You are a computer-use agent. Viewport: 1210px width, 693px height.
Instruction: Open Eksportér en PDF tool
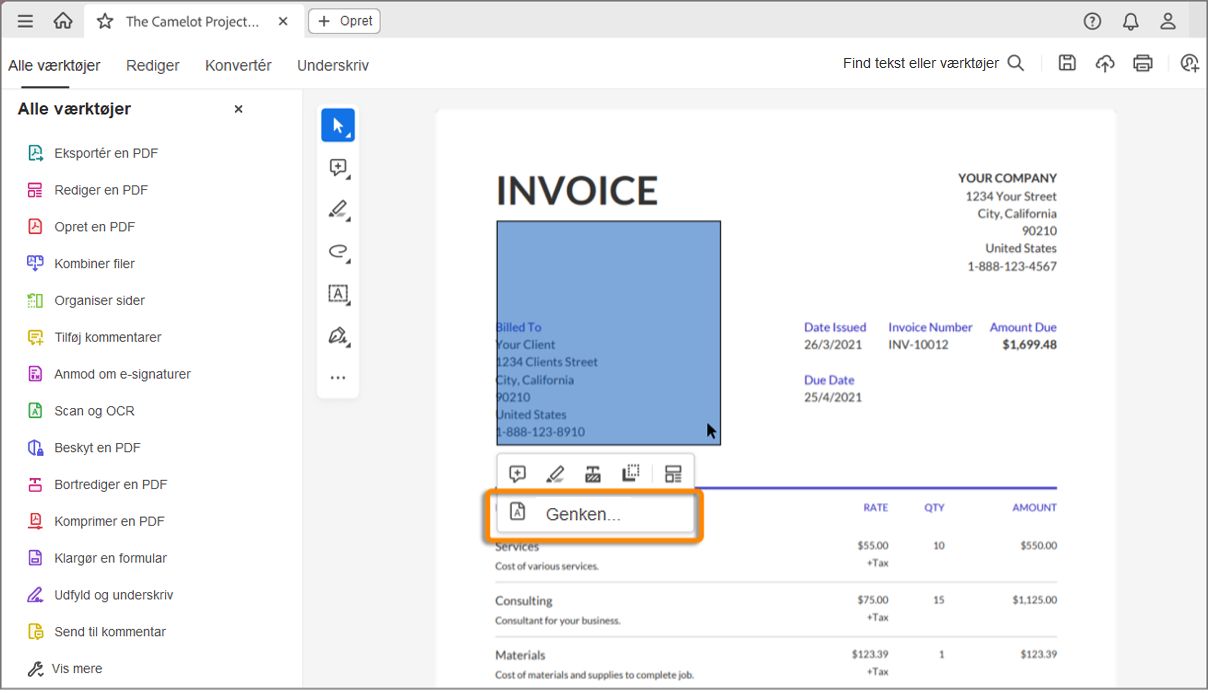pos(105,153)
